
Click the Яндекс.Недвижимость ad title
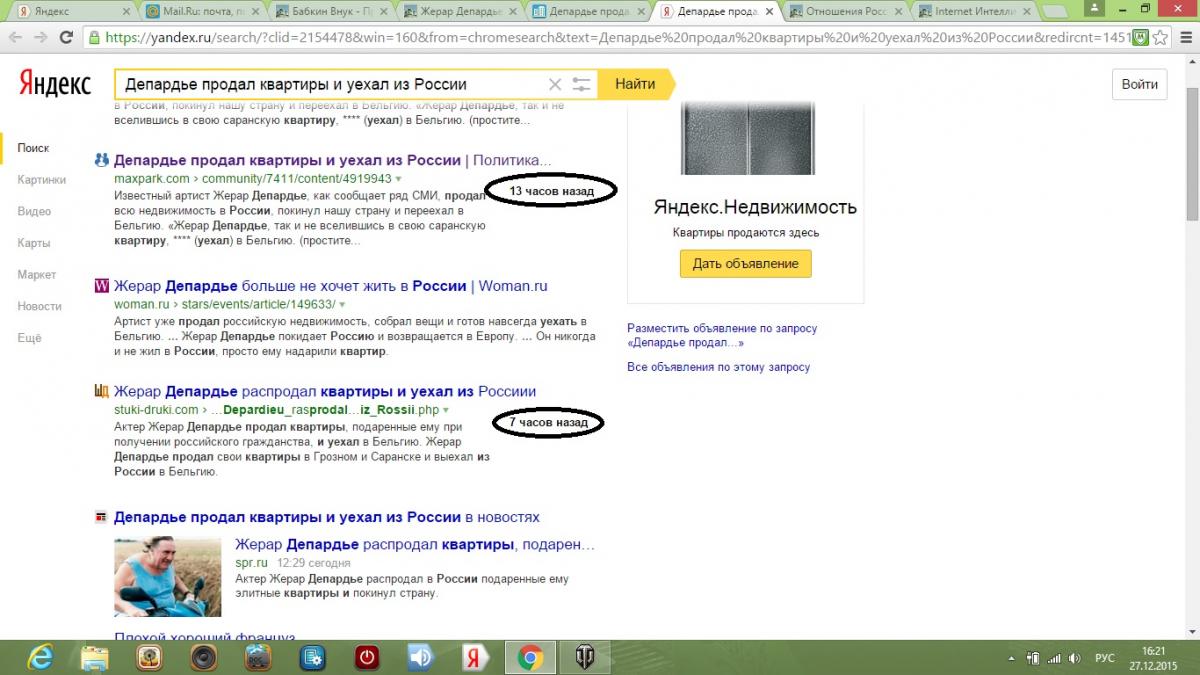pos(755,208)
